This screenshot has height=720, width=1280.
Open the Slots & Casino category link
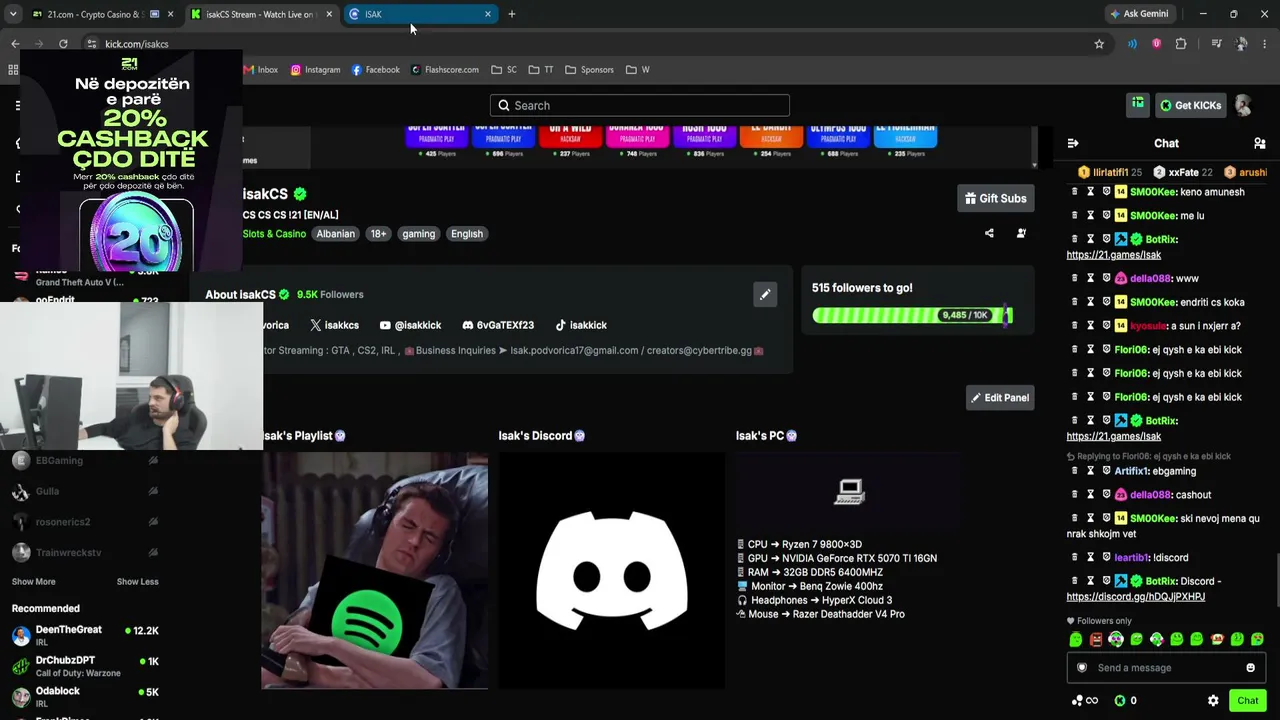pos(274,234)
